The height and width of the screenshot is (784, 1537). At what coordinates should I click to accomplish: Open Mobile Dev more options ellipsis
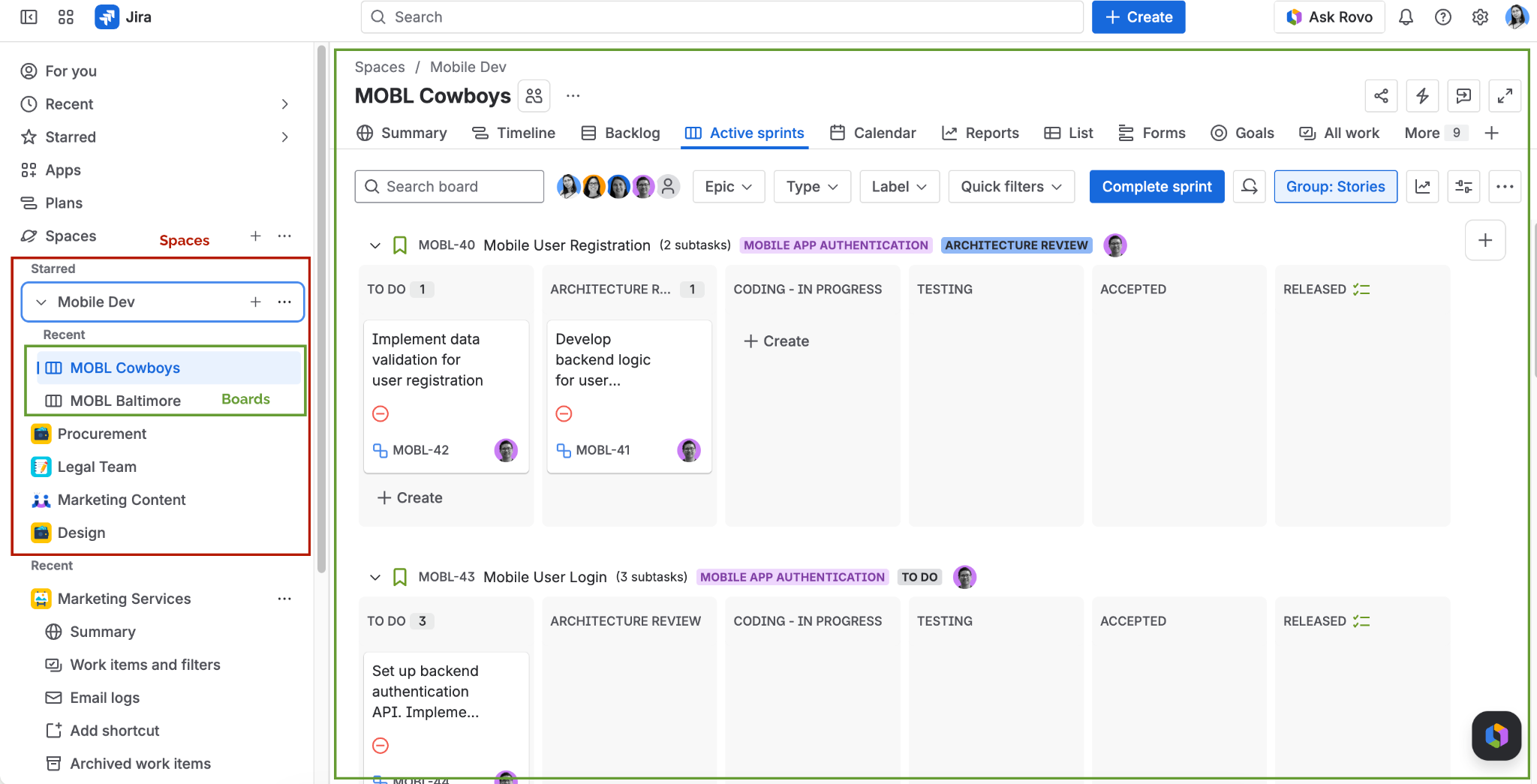284,302
